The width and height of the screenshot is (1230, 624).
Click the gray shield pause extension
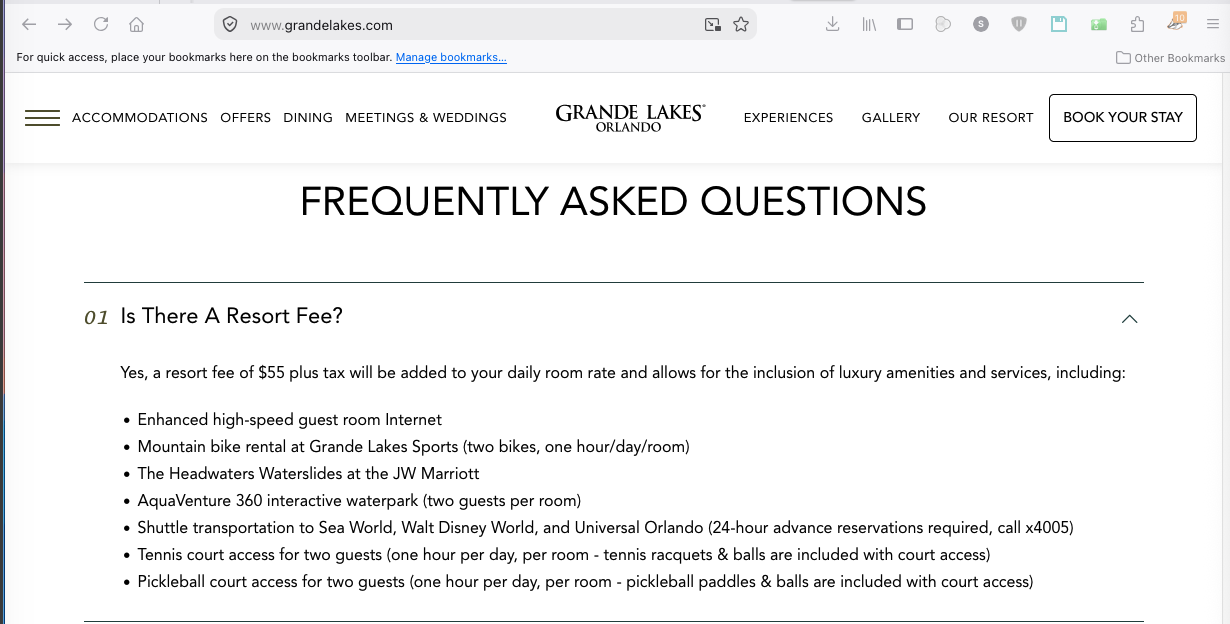pos(1019,24)
